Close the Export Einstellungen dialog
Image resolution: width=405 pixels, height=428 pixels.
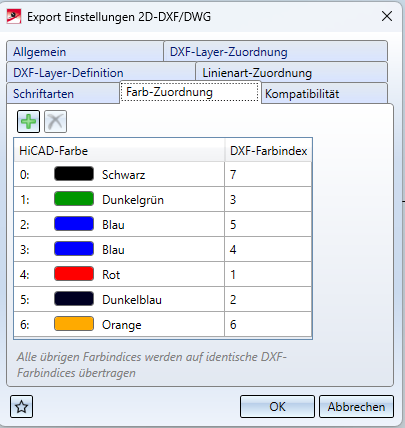387,16
